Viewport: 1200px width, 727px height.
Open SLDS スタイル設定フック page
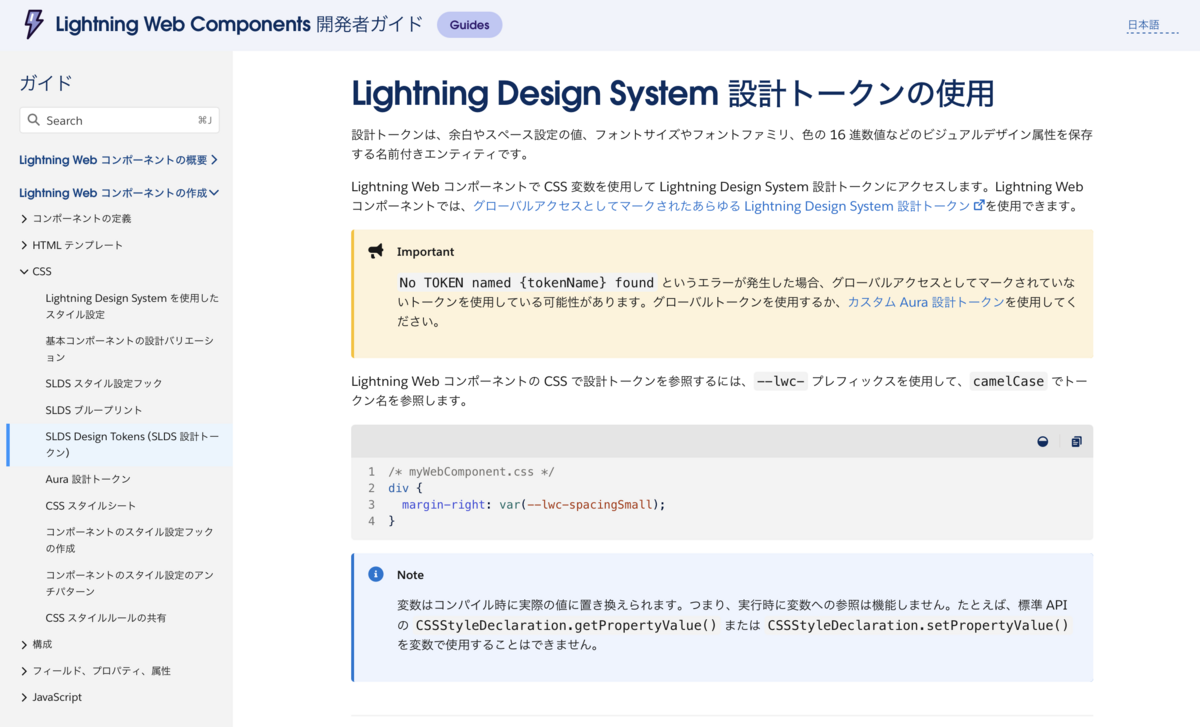click(x=104, y=383)
